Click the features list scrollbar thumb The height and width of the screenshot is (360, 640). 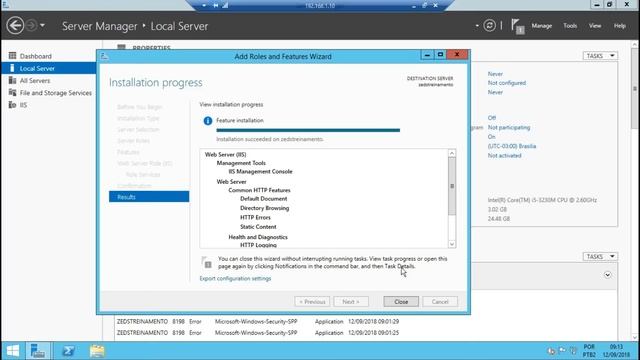(452, 186)
